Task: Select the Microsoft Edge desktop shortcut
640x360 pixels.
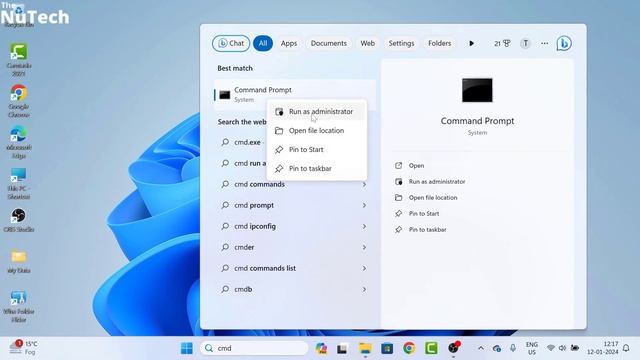Action: coord(19,142)
